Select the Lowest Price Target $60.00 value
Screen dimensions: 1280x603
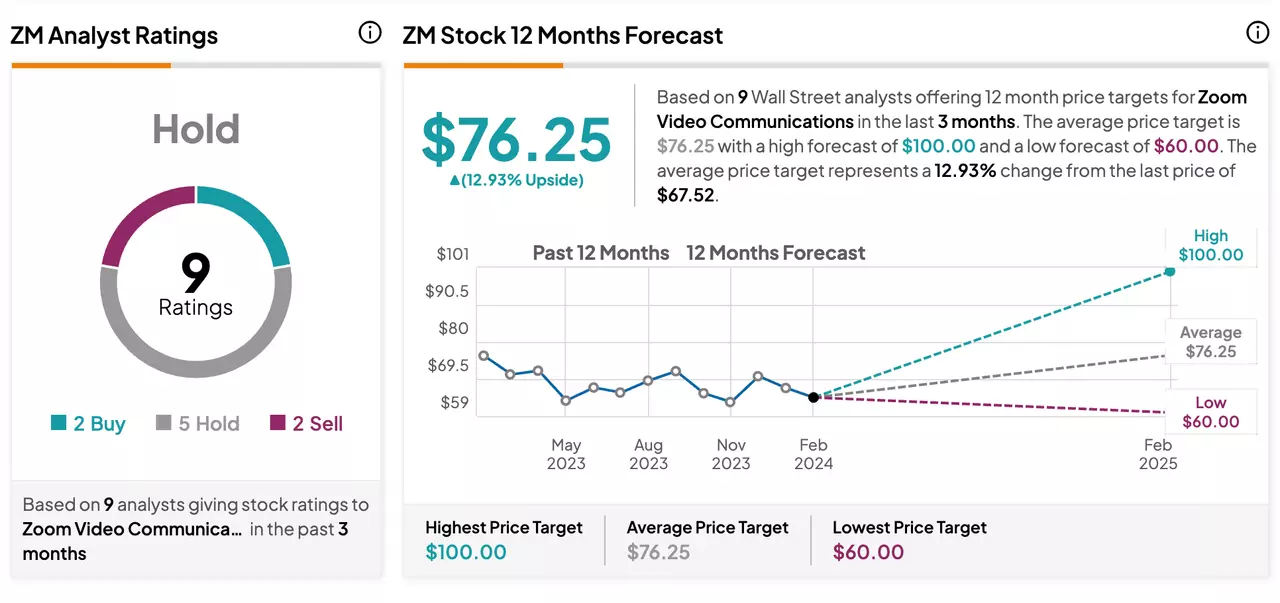[x=868, y=552]
